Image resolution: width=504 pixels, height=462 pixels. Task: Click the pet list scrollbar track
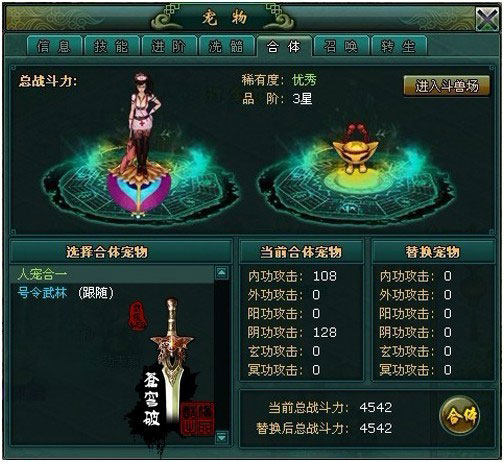(x=222, y=355)
